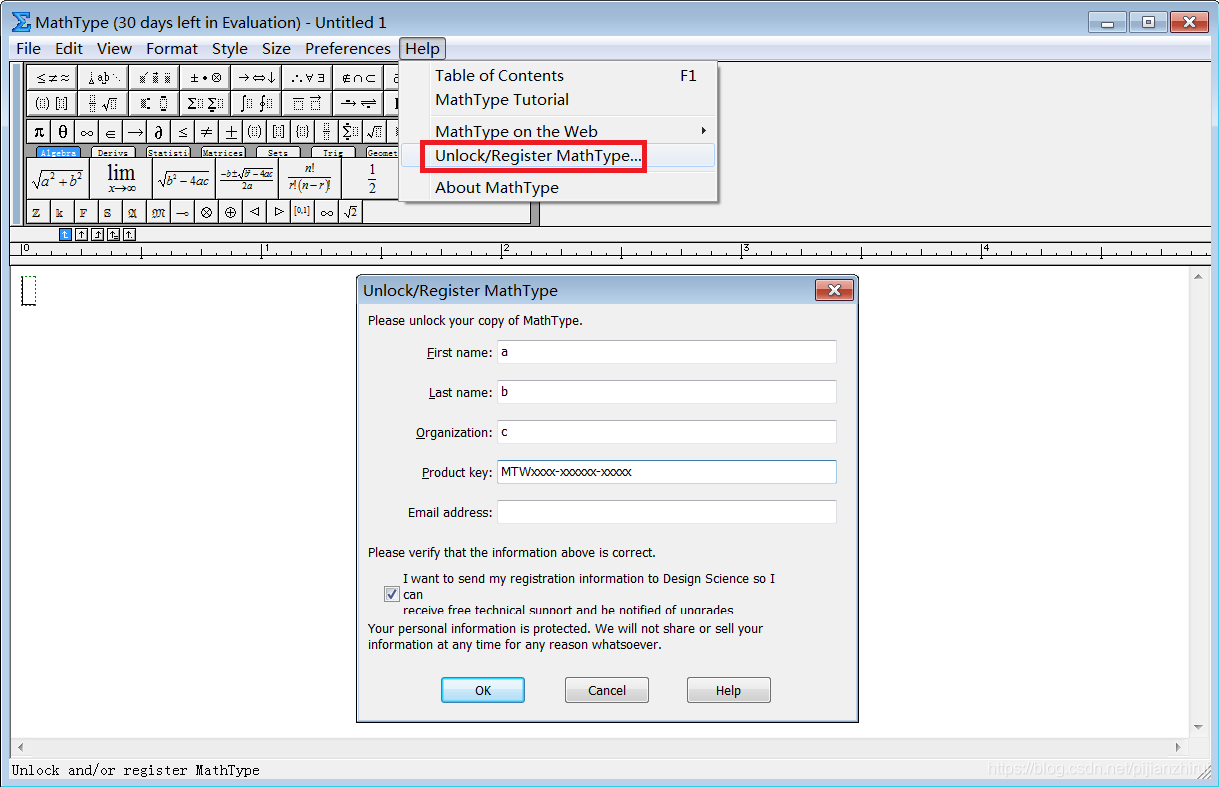The height and width of the screenshot is (787, 1219).
Task: Insert the n!/r!(n−r)! combination expression
Action: [309, 179]
